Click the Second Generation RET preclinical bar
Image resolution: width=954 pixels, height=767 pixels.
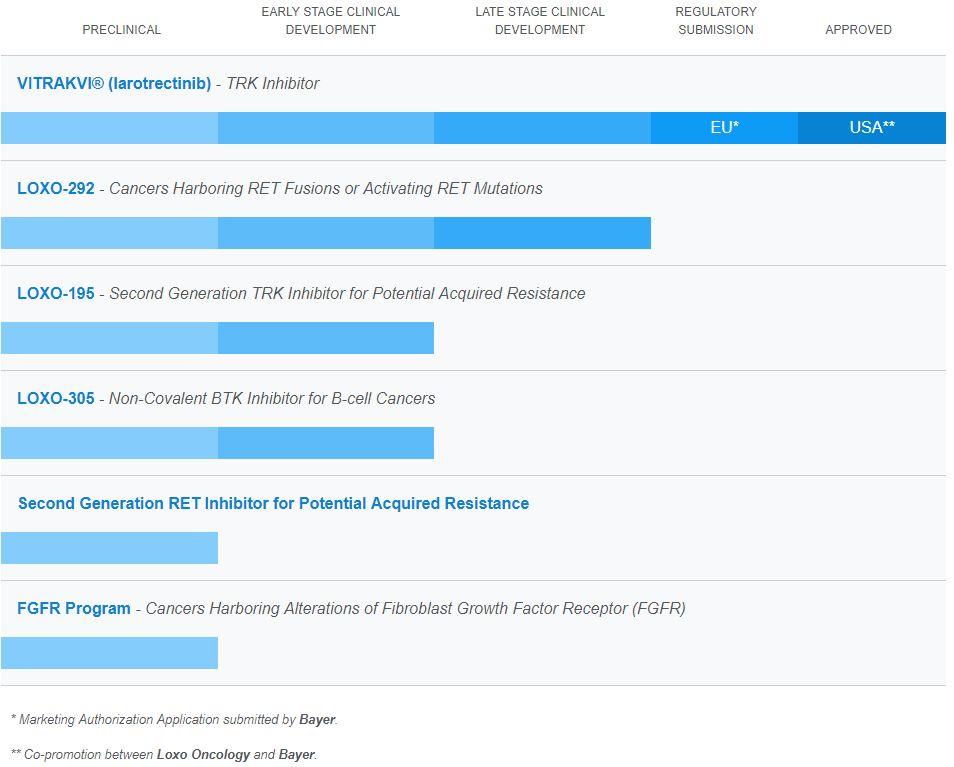coord(110,548)
